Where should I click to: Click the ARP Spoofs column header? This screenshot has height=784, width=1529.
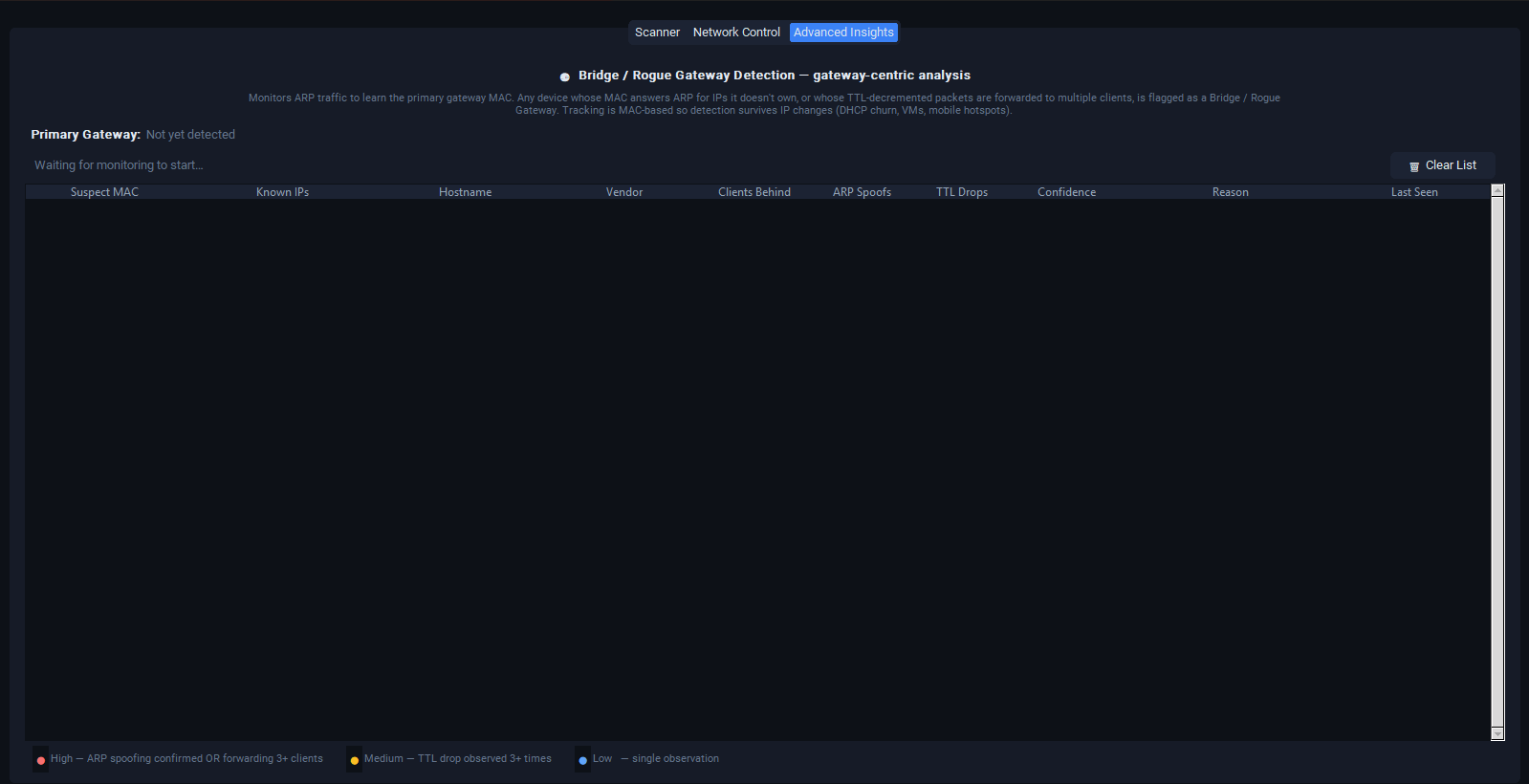coord(862,192)
